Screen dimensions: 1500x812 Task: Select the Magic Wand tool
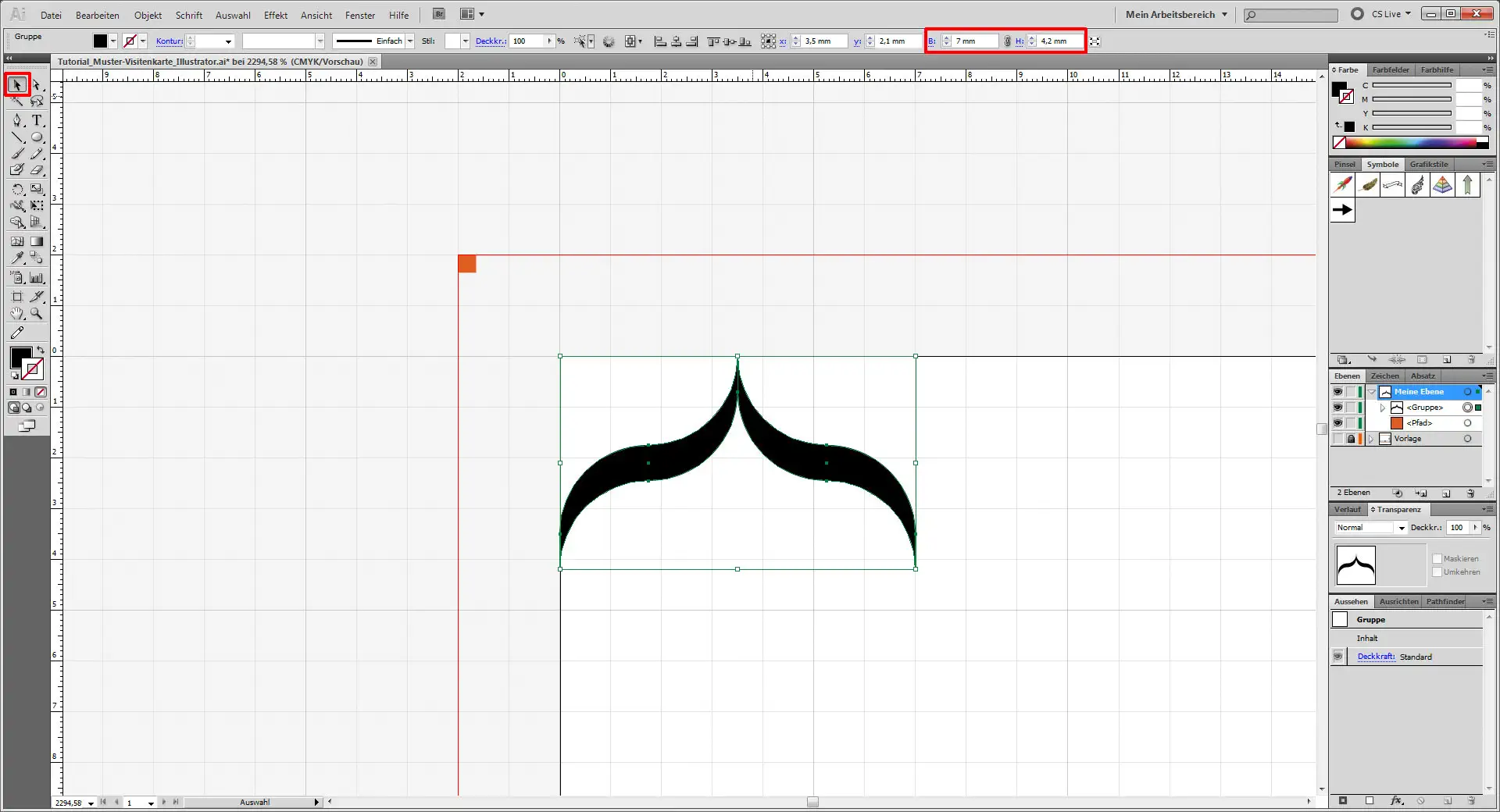pyautogui.click(x=17, y=101)
